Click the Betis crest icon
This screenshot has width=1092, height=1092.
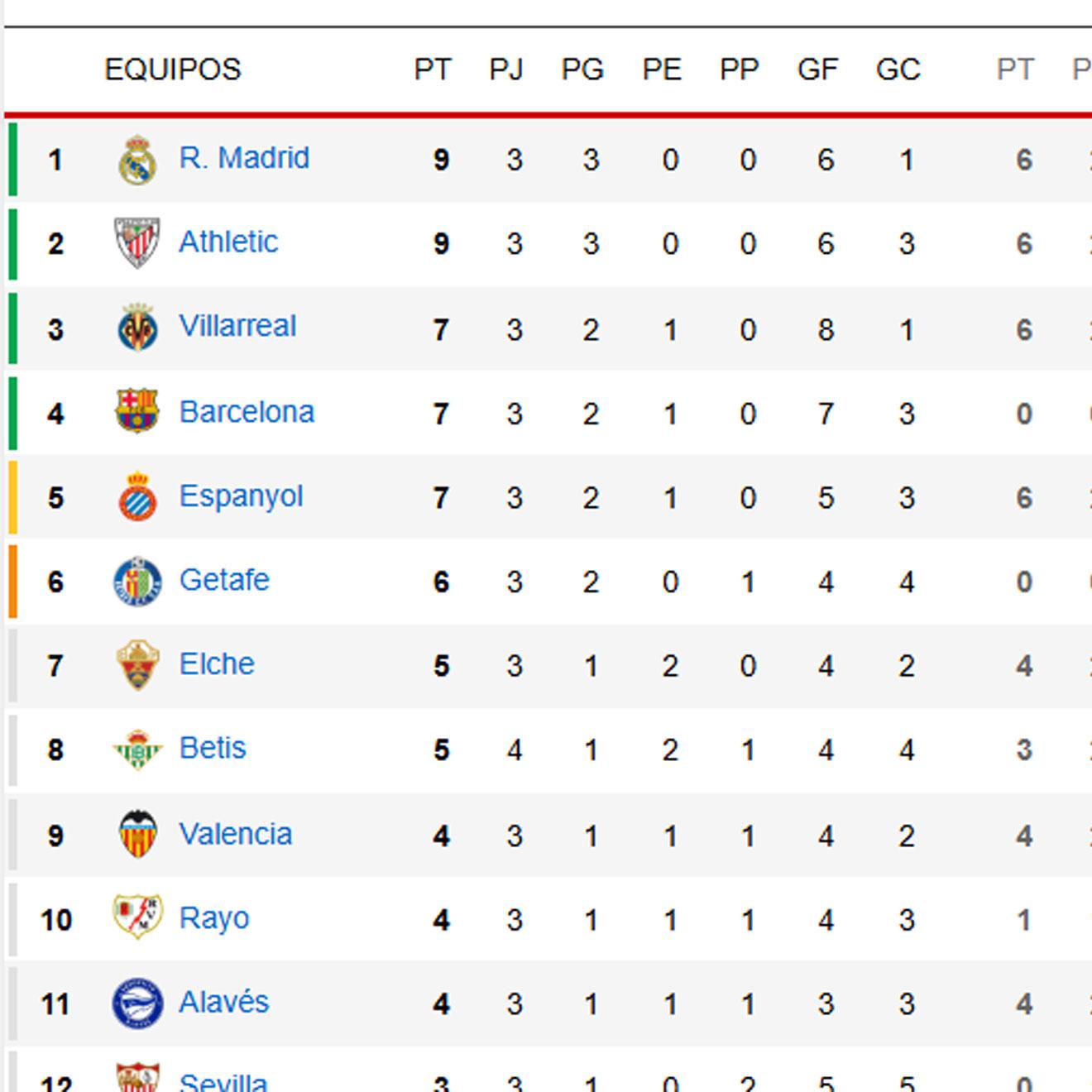point(137,750)
